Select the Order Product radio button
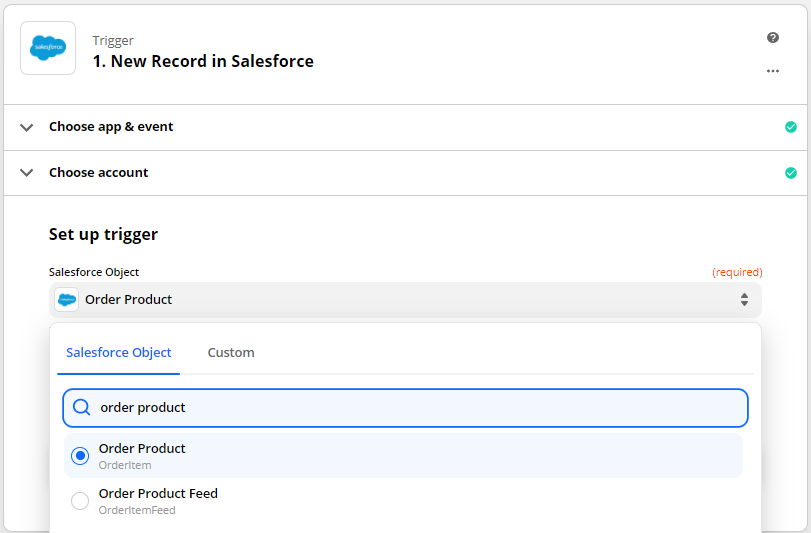Image resolution: width=811 pixels, height=533 pixels. coord(80,456)
